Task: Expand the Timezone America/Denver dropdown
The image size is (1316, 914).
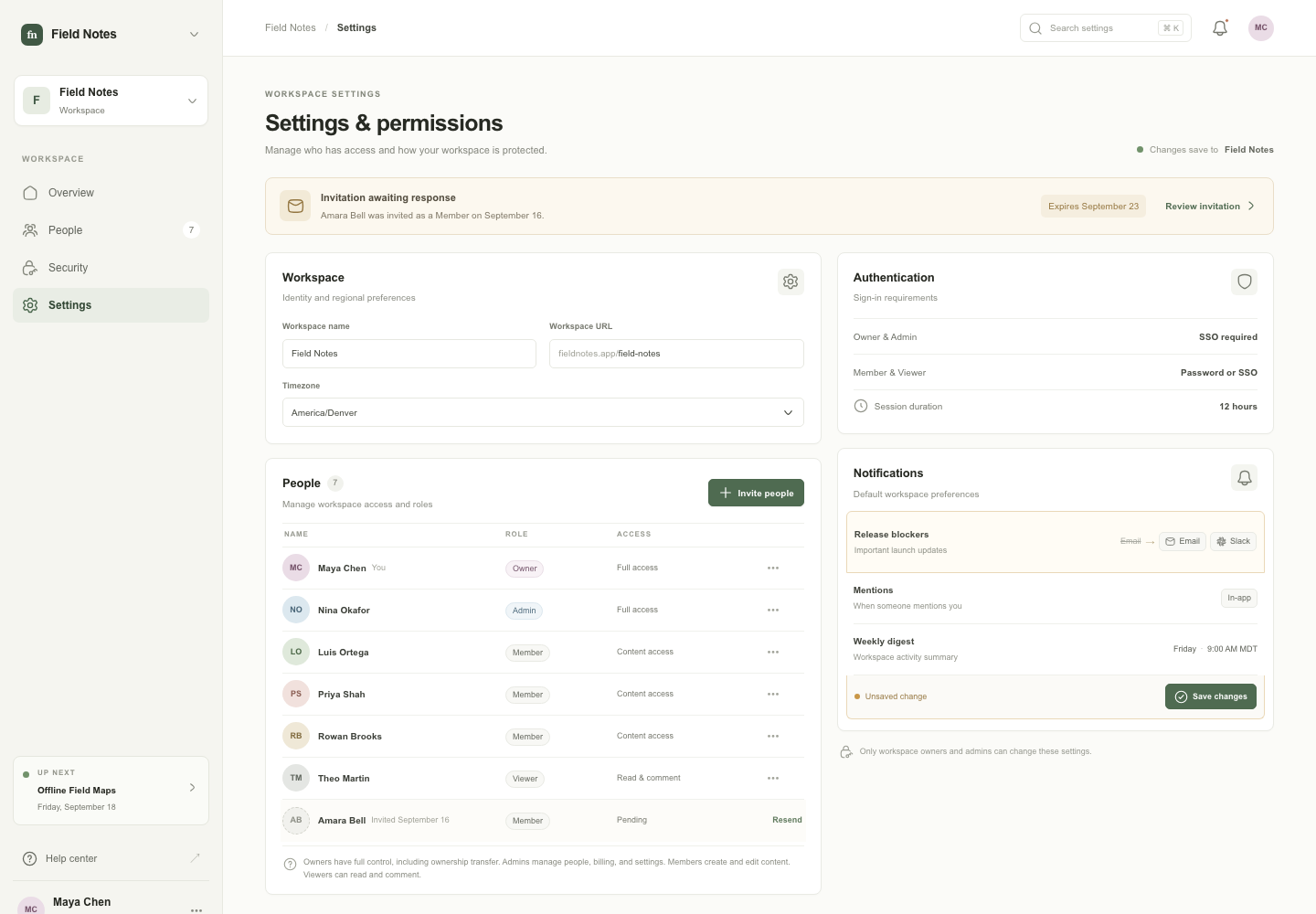Action: pyautogui.click(x=543, y=412)
